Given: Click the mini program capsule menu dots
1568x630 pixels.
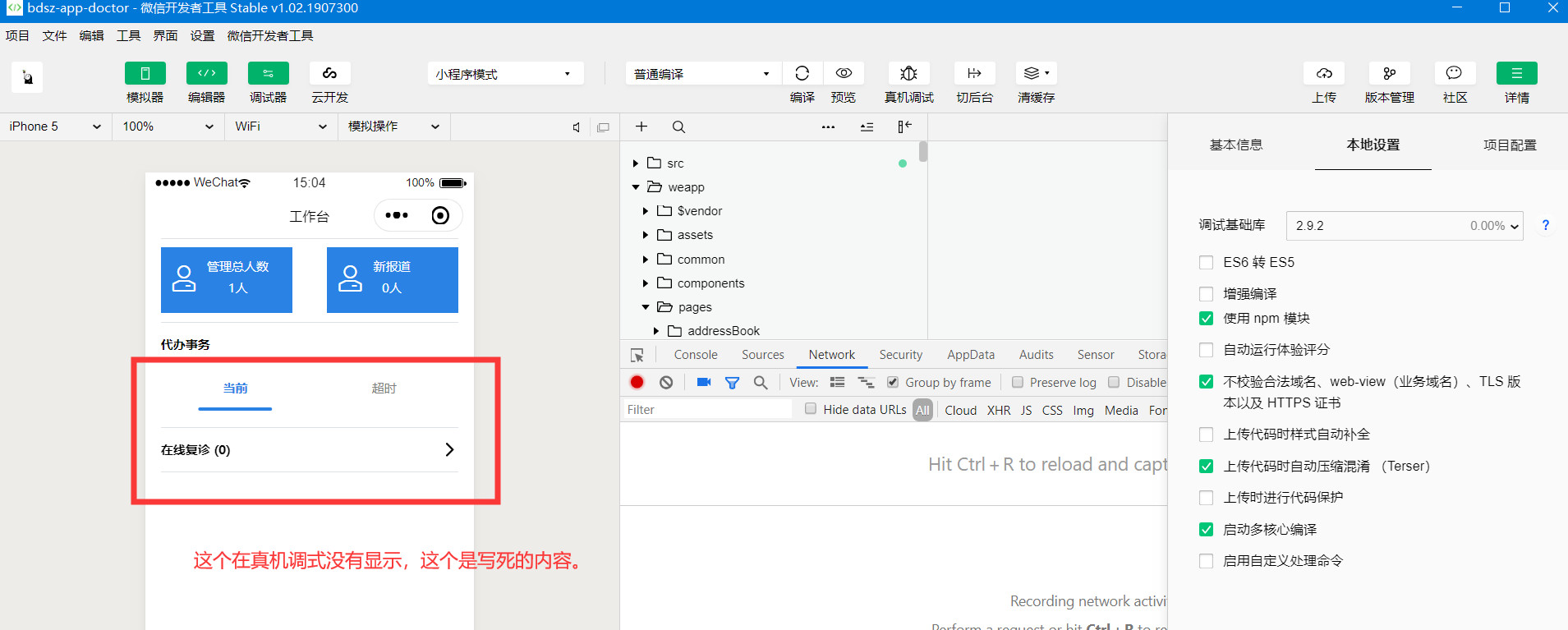Looking at the screenshot, I should [397, 215].
